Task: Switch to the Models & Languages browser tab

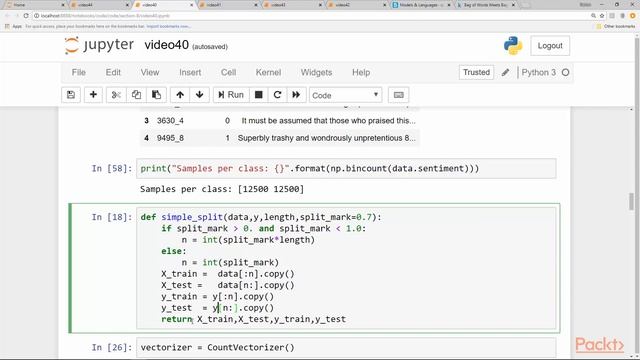Action: (421, 5)
